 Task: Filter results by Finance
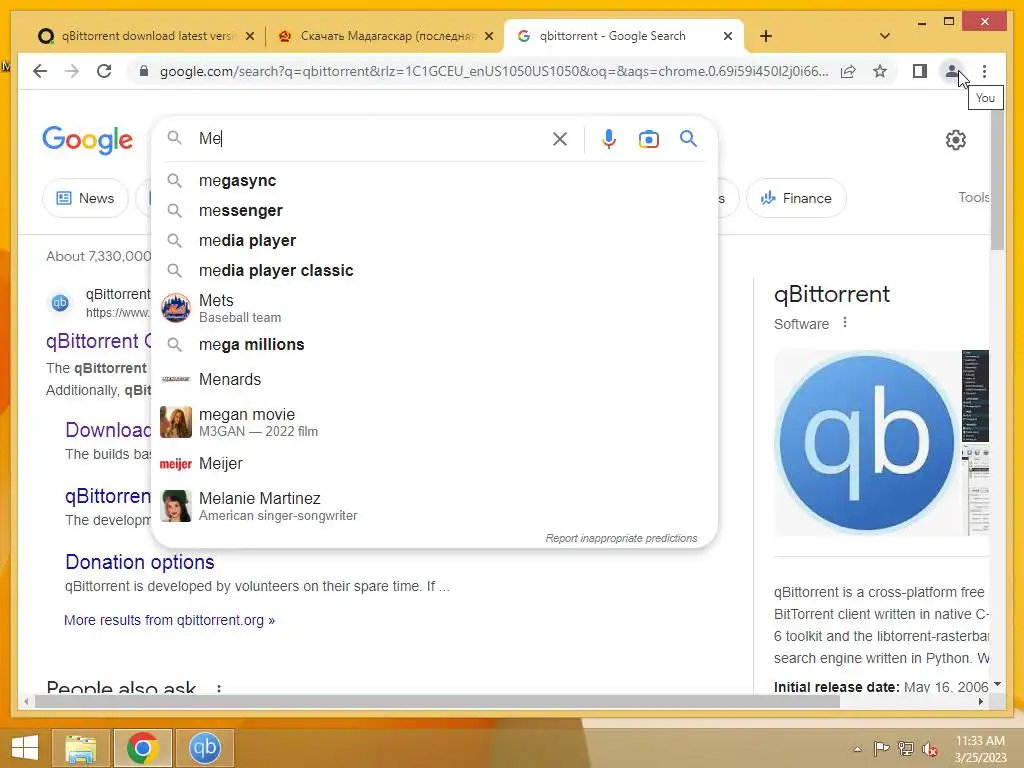pos(796,198)
